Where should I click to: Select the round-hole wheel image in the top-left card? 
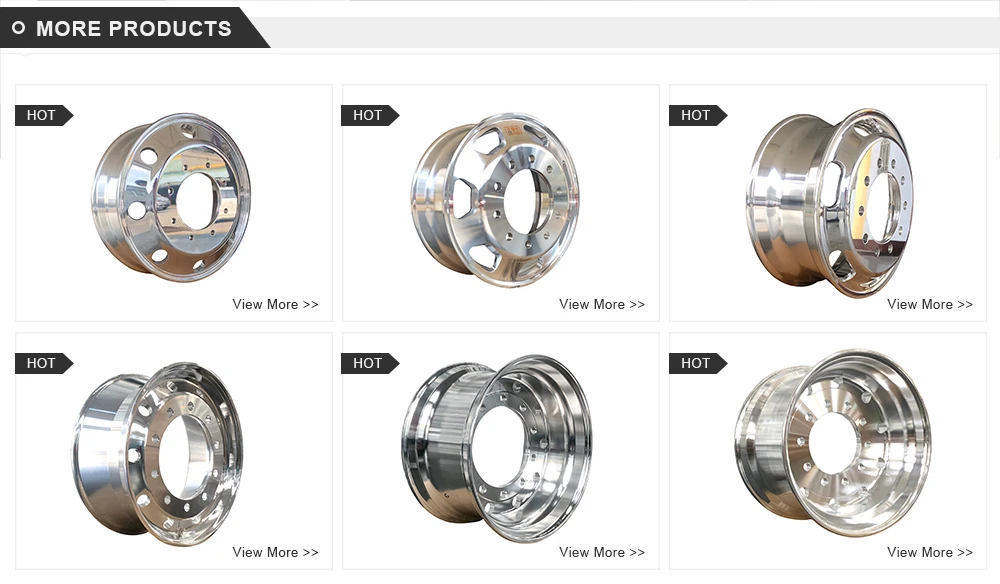click(171, 197)
